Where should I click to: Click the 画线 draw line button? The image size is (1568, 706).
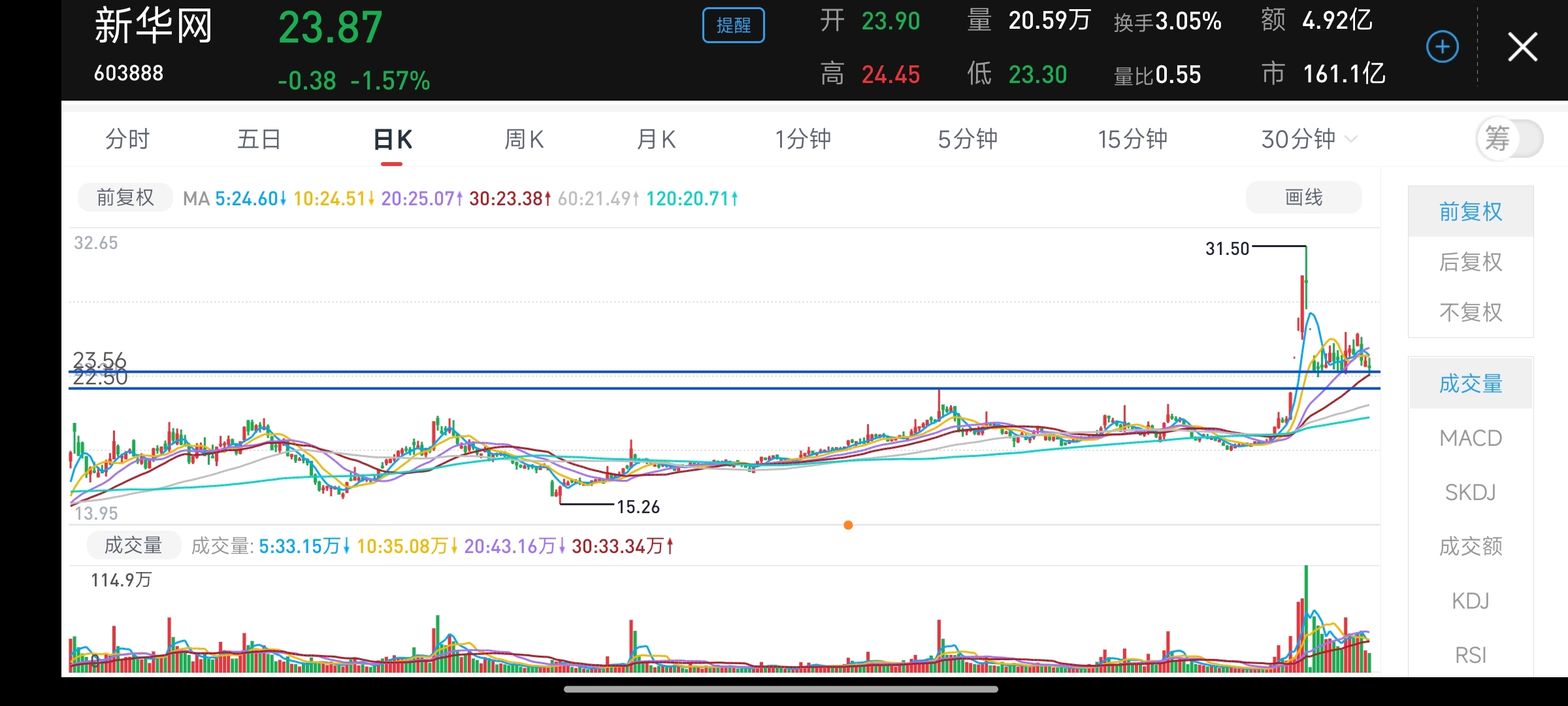pos(1303,197)
